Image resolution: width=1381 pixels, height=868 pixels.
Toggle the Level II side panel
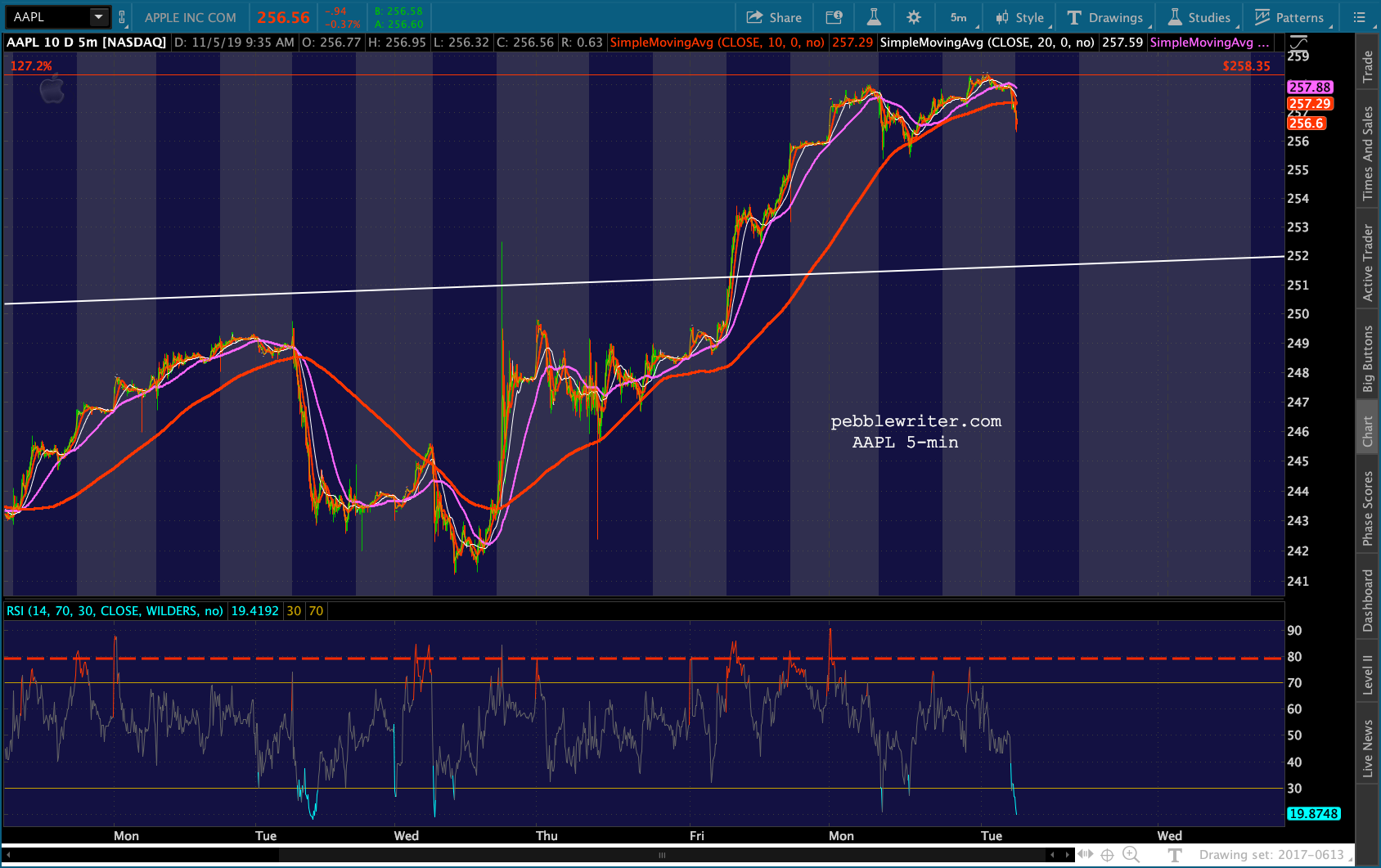(x=1367, y=674)
